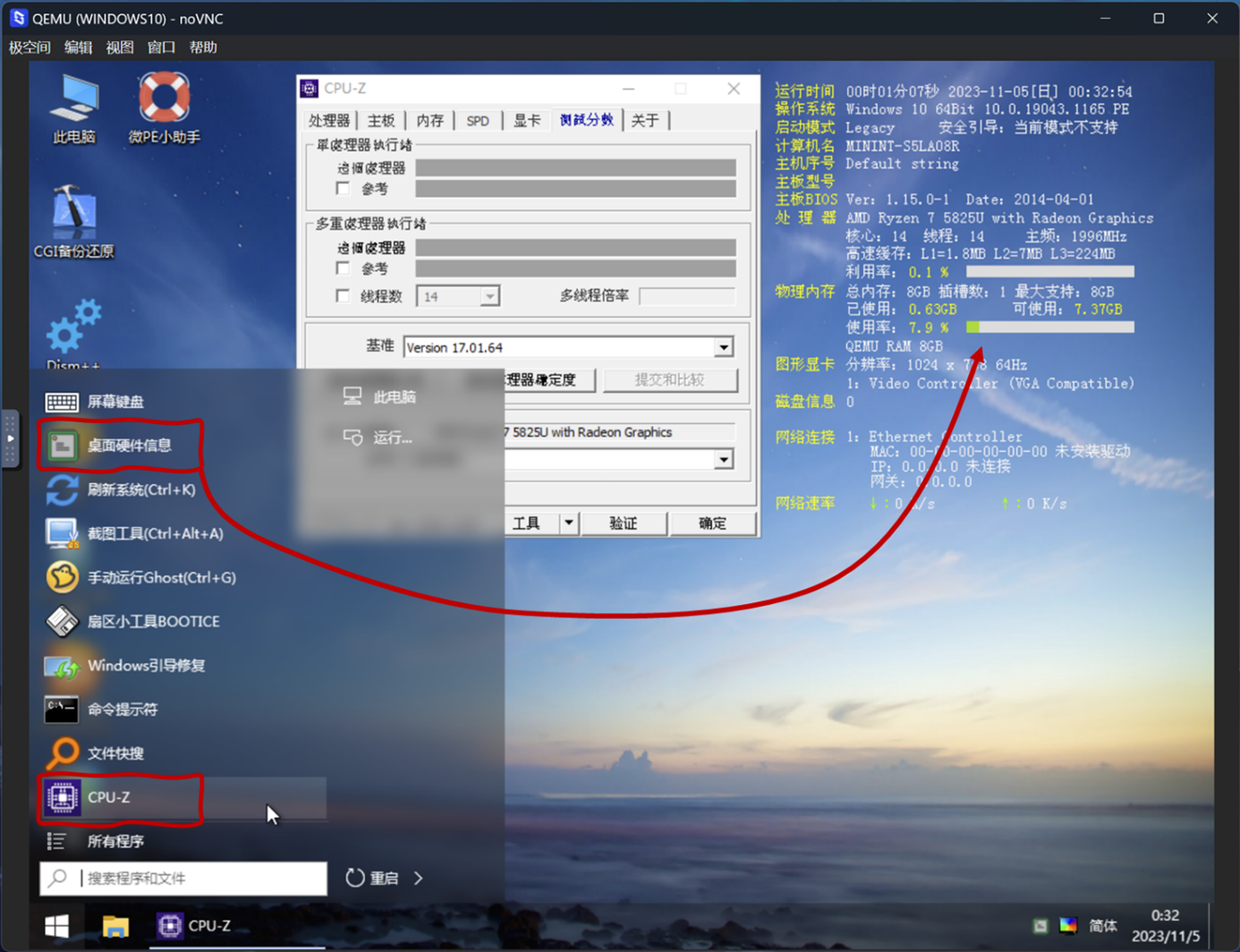Open thread count dropdown showing 14
This screenshot has height=952, width=1240.
coord(489,296)
